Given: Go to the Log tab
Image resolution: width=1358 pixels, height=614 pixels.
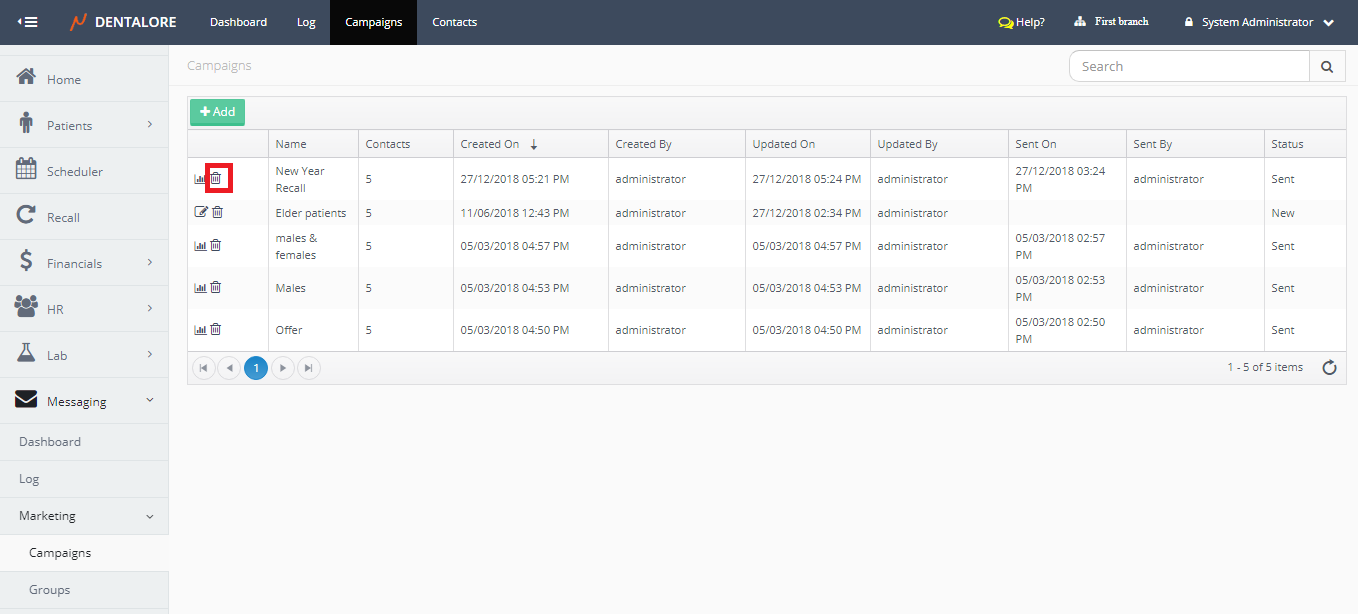Looking at the screenshot, I should [x=306, y=22].
